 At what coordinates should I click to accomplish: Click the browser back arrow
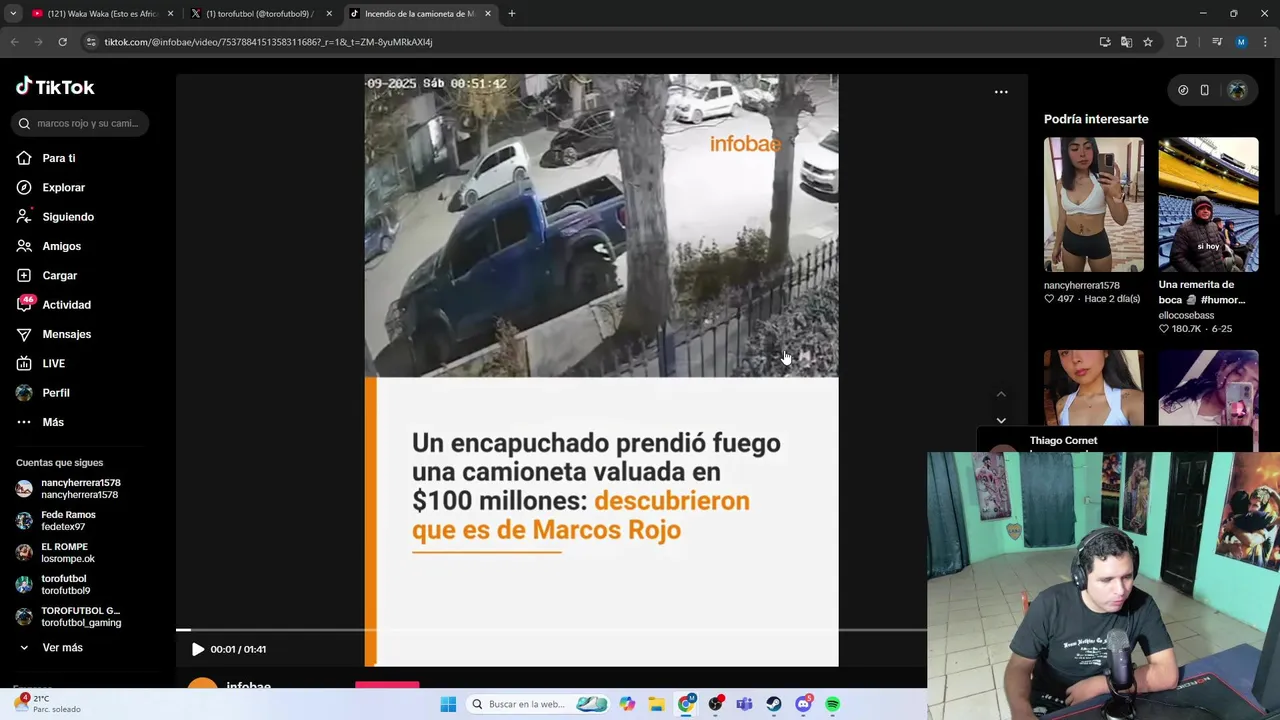[14, 42]
